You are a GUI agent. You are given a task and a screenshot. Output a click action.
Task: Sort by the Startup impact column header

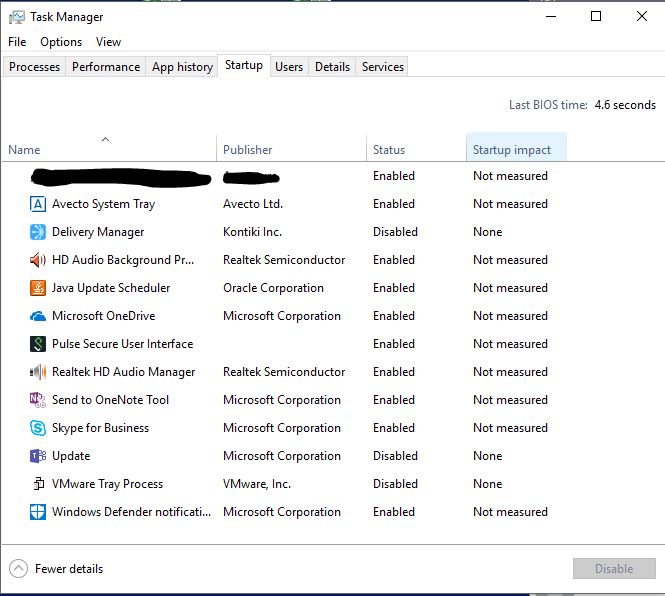[516, 147]
